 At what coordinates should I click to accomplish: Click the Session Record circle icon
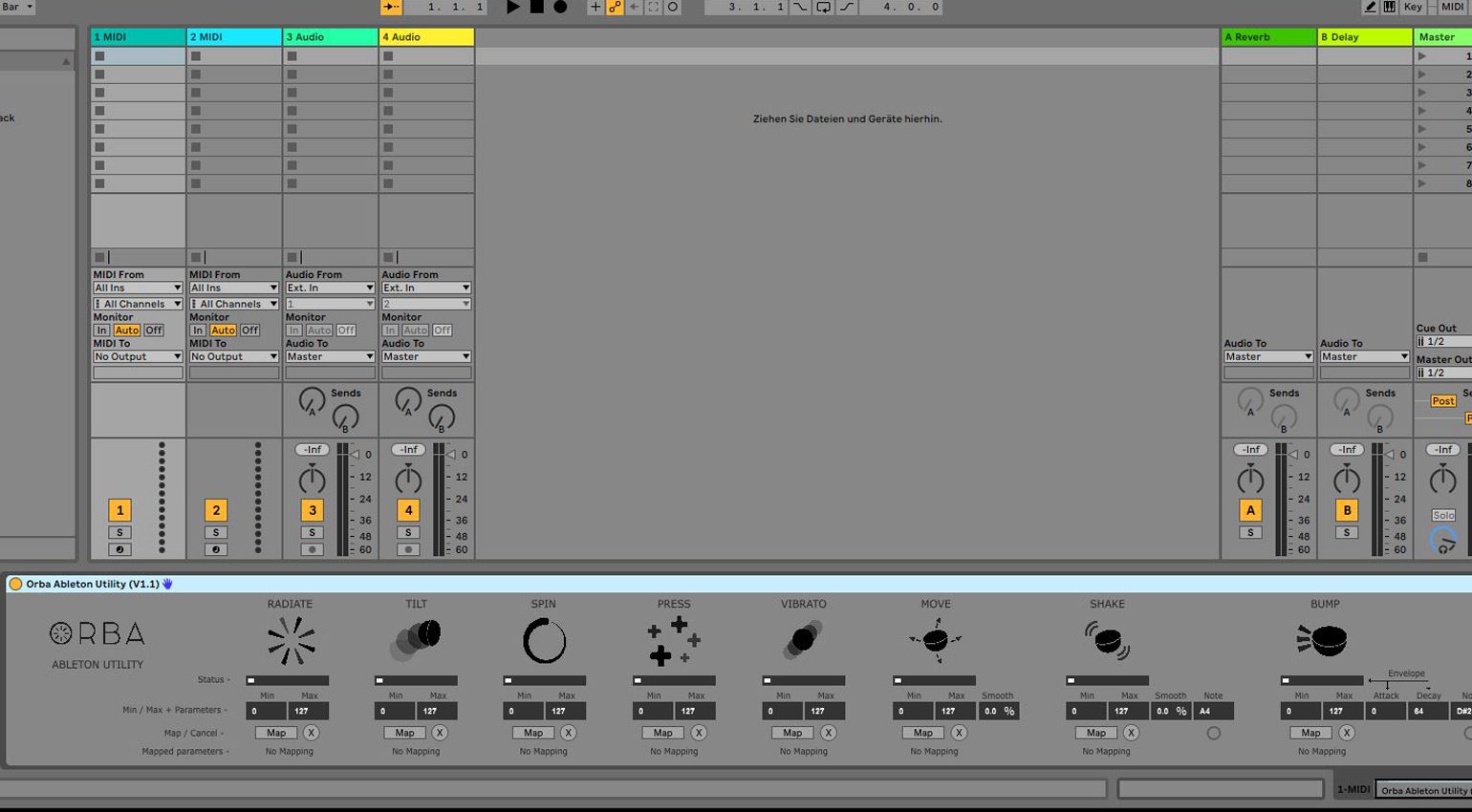673,7
